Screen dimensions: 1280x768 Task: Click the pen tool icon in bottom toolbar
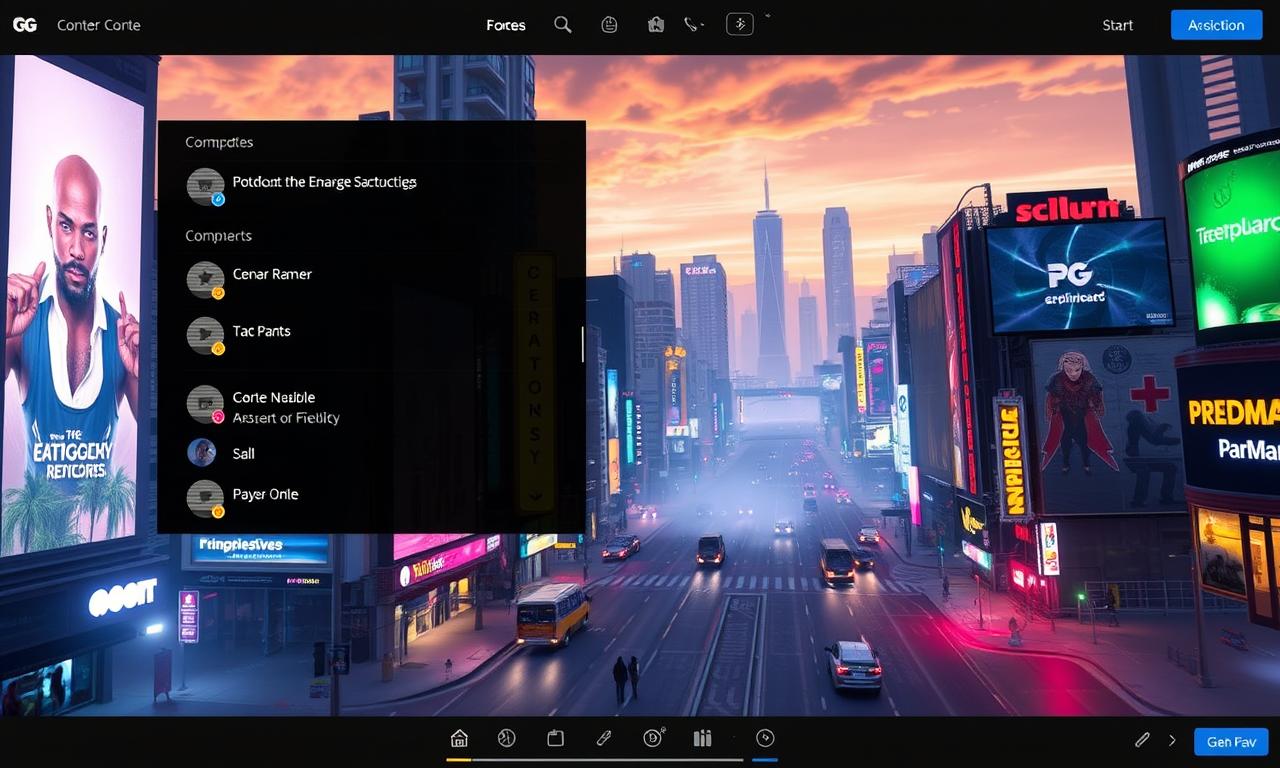pos(603,739)
